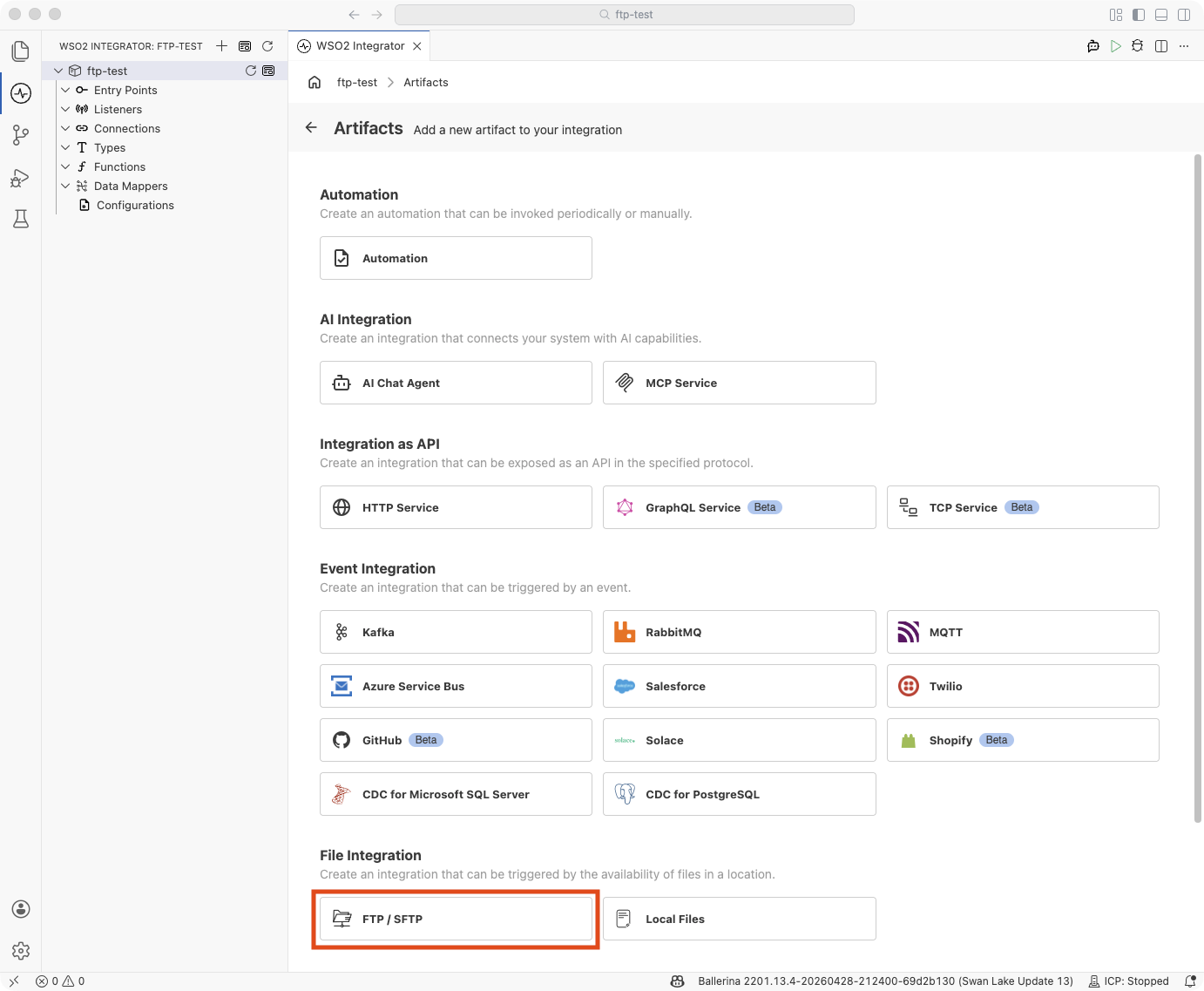The image size is (1204, 991).
Task: Open the Manage gear settings
Action: (21, 951)
